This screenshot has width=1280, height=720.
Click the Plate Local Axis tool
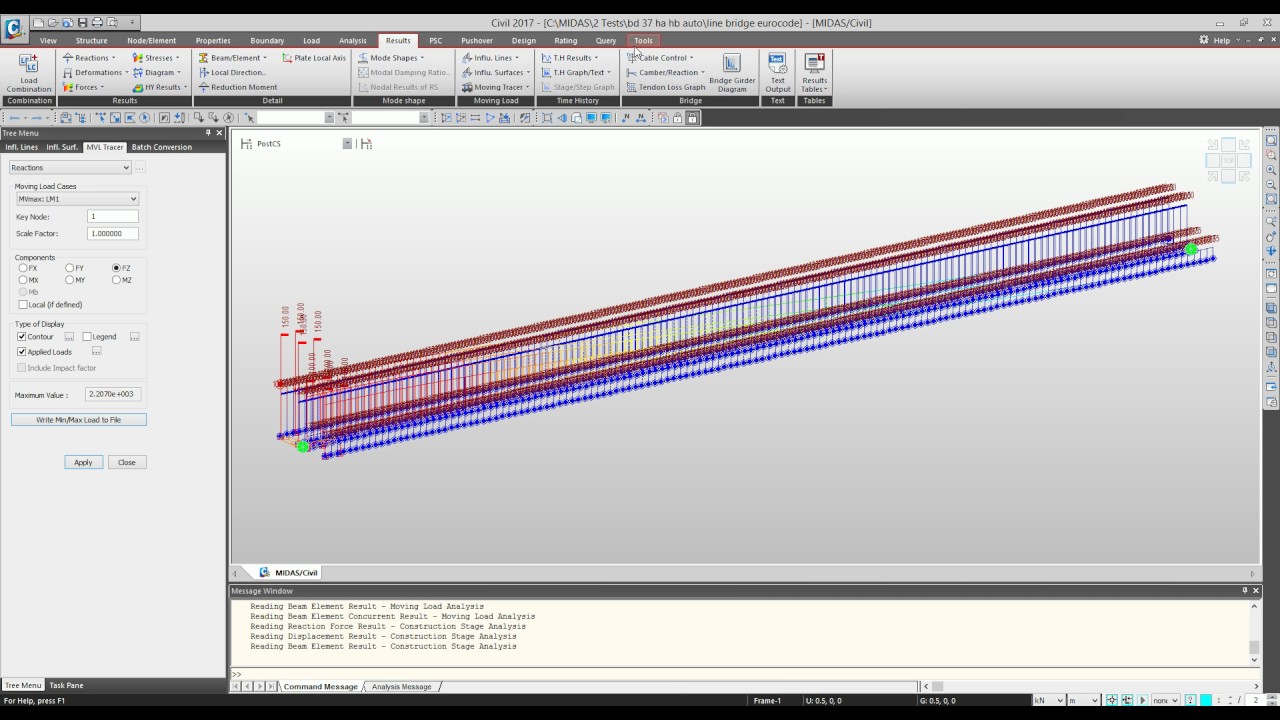pos(314,58)
